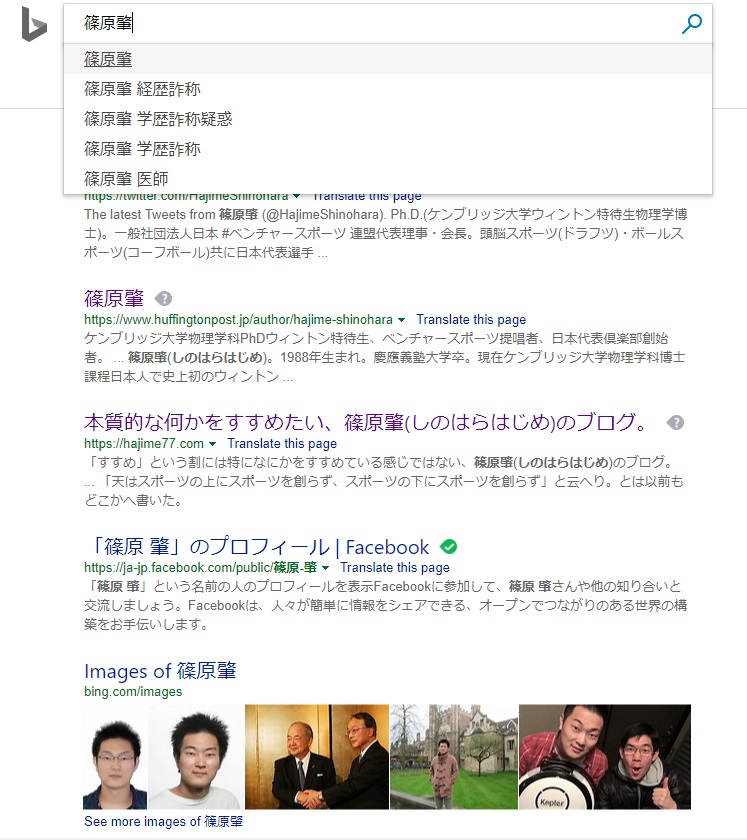This screenshot has height=840, width=747.
Task: Click the Bing logo icon
Action: click(34, 25)
